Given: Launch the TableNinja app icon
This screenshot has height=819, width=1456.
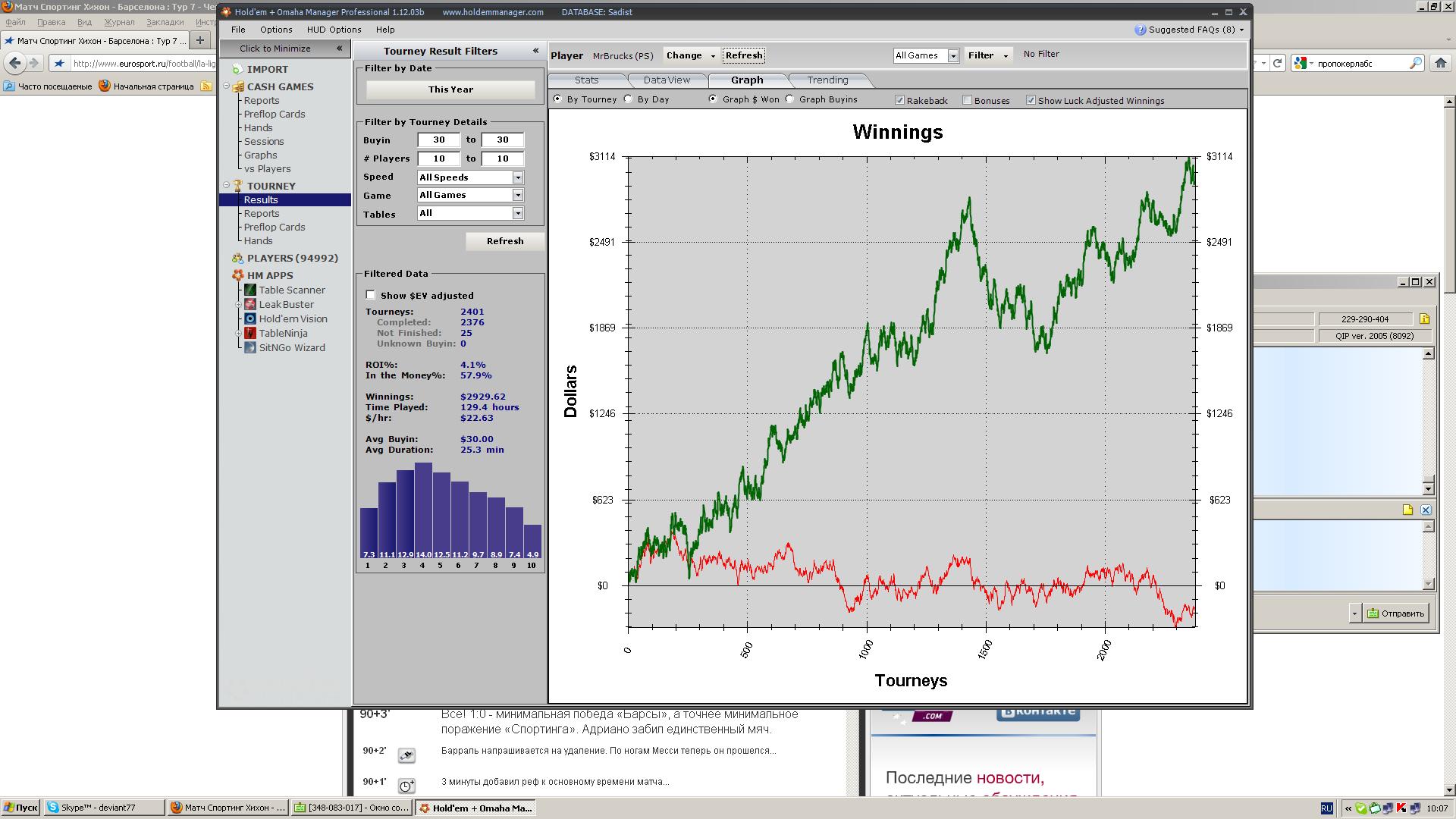Looking at the screenshot, I should (250, 333).
